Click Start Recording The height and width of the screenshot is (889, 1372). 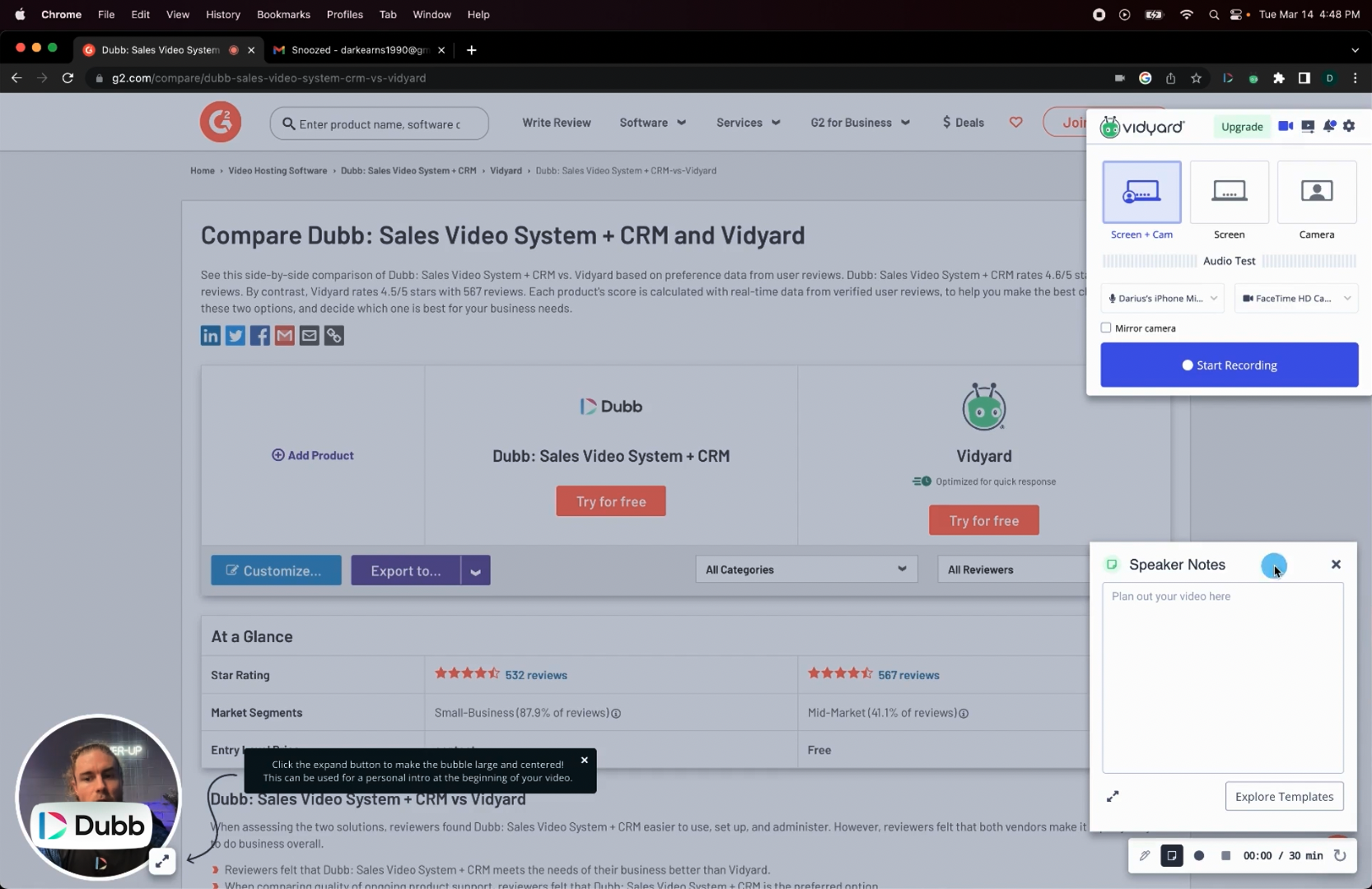click(x=1230, y=365)
